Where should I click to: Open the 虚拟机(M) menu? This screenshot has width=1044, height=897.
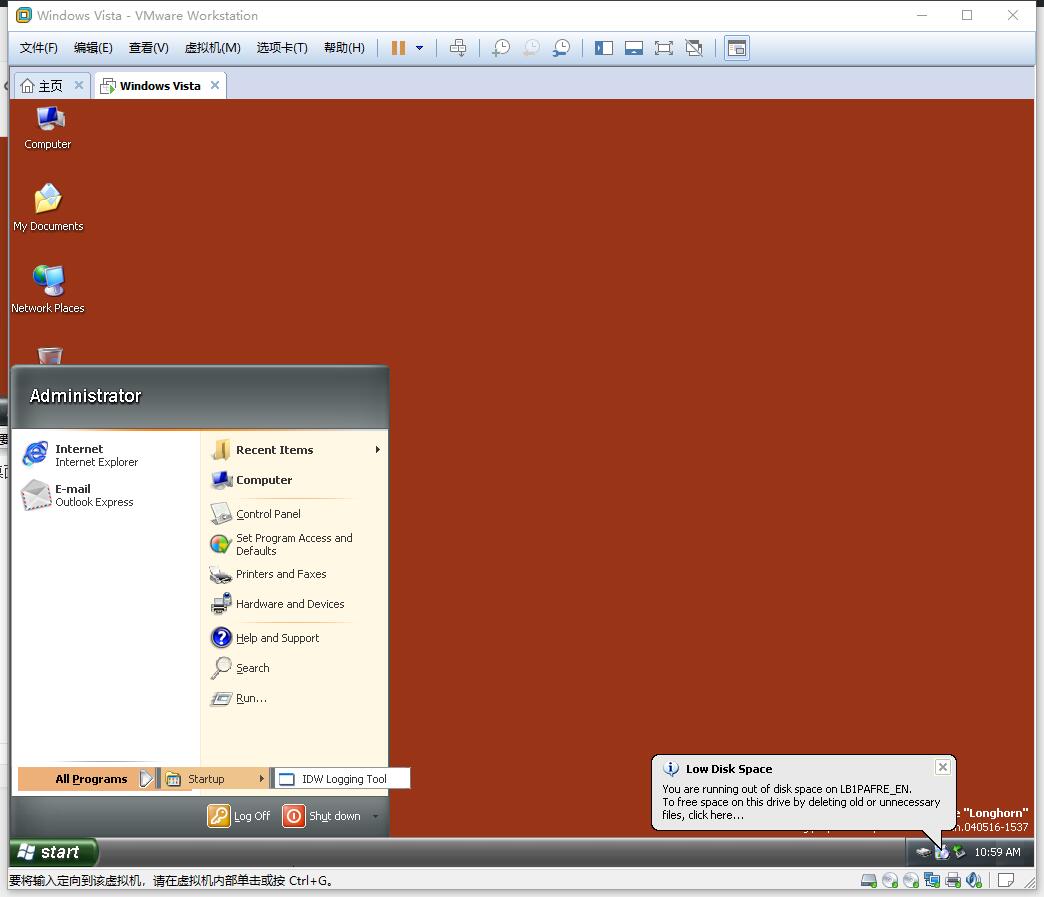click(212, 48)
